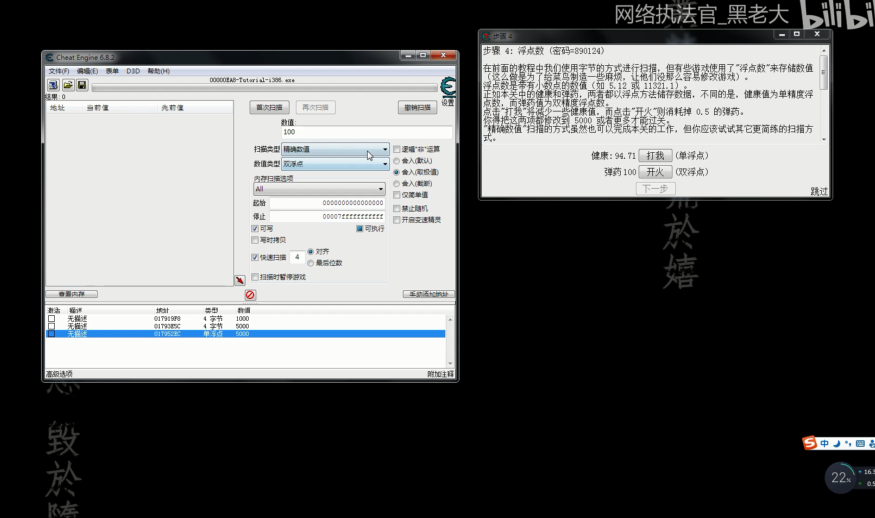
Task: Open the D3D menu
Action: tap(133, 71)
